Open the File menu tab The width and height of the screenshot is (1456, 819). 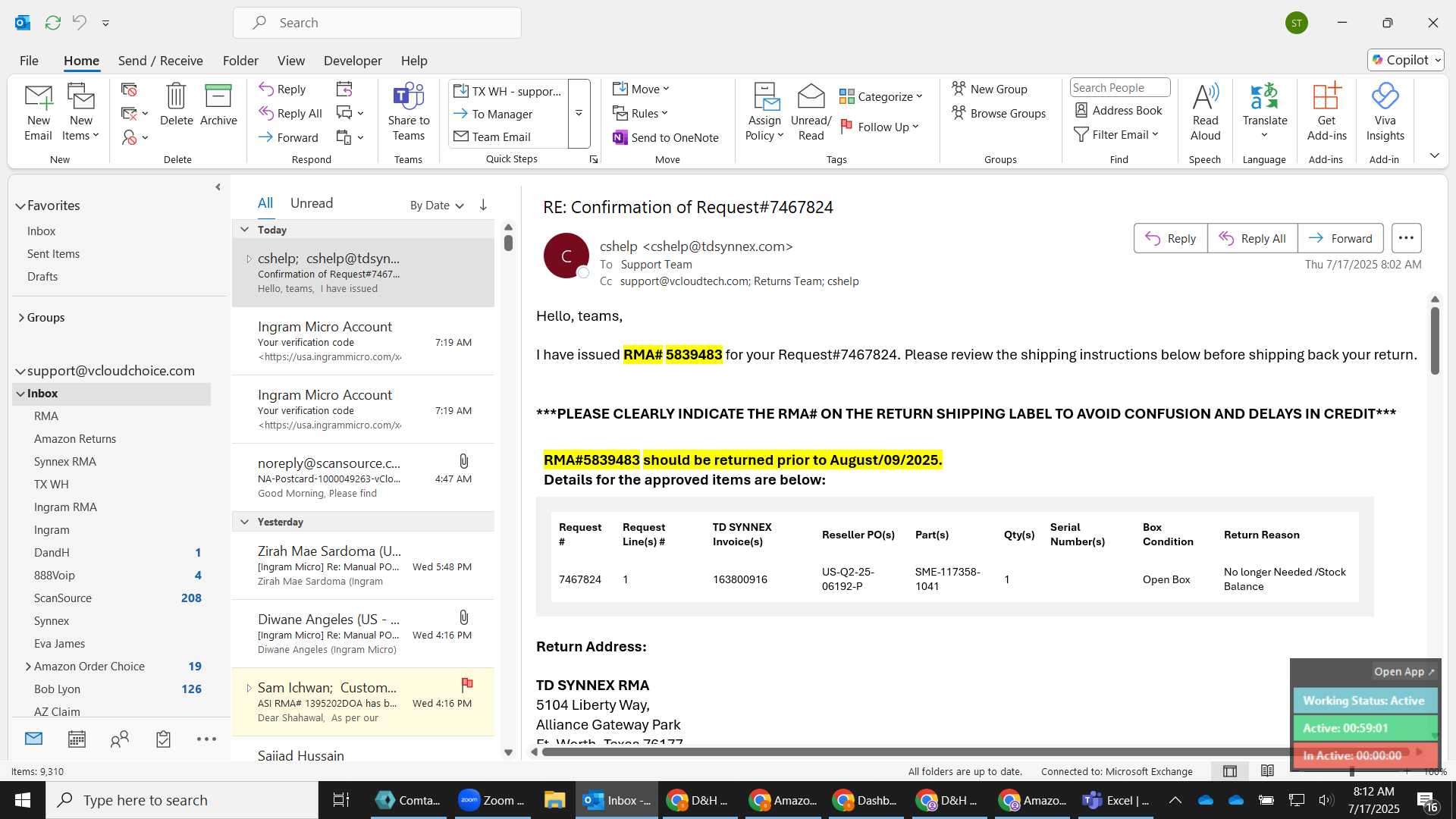(x=29, y=61)
